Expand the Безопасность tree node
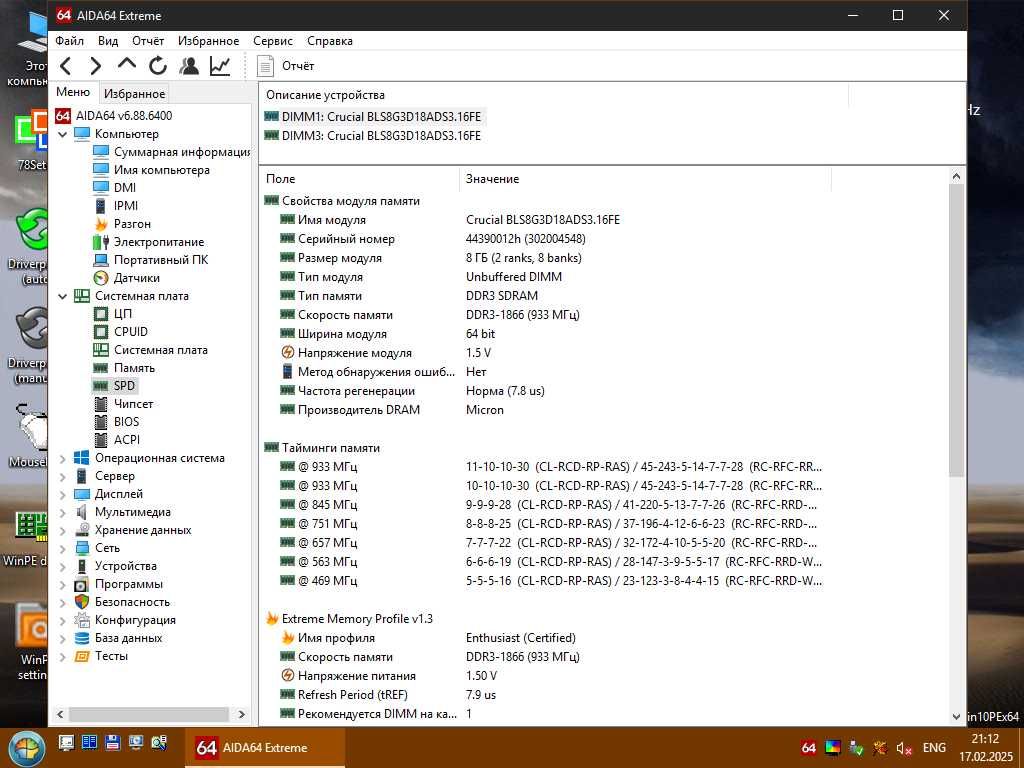The height and width of the screenshot is (768, 1024). [63, 602]
